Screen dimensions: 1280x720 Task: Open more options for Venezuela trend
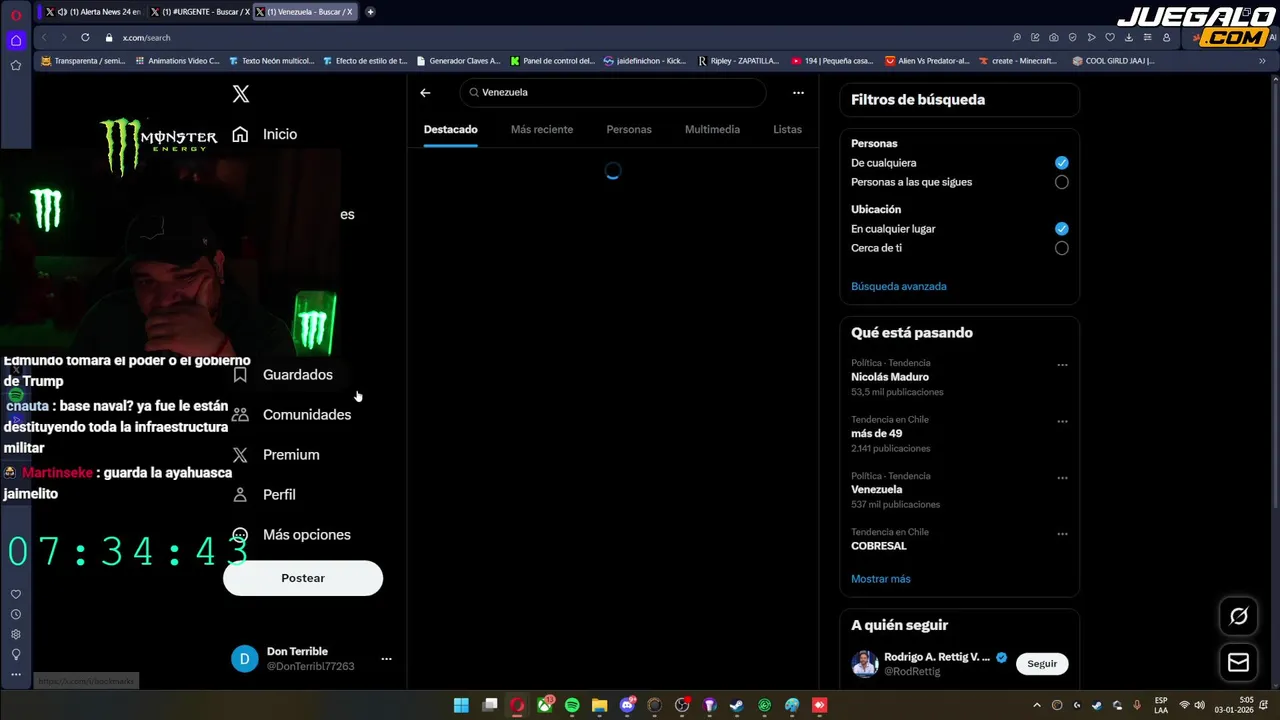[1062, 478]
